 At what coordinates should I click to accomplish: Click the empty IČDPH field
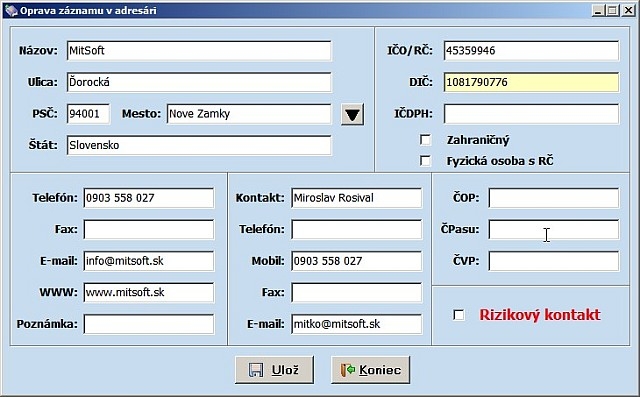coord(531,113)
